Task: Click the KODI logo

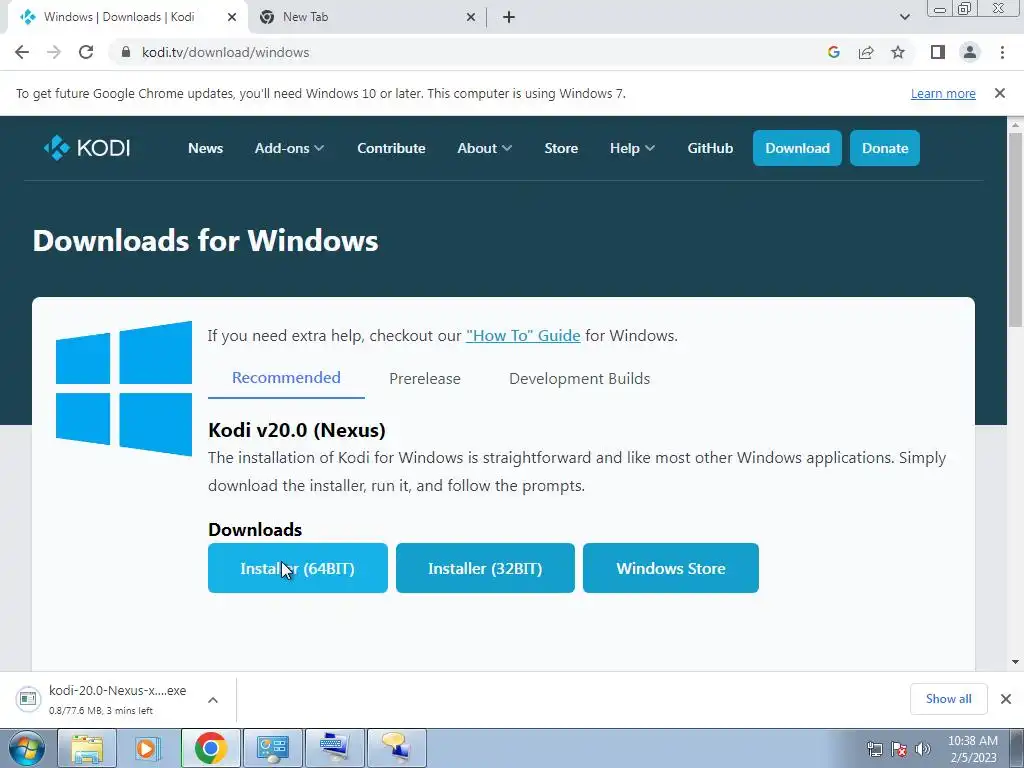Action: (87, 148)
